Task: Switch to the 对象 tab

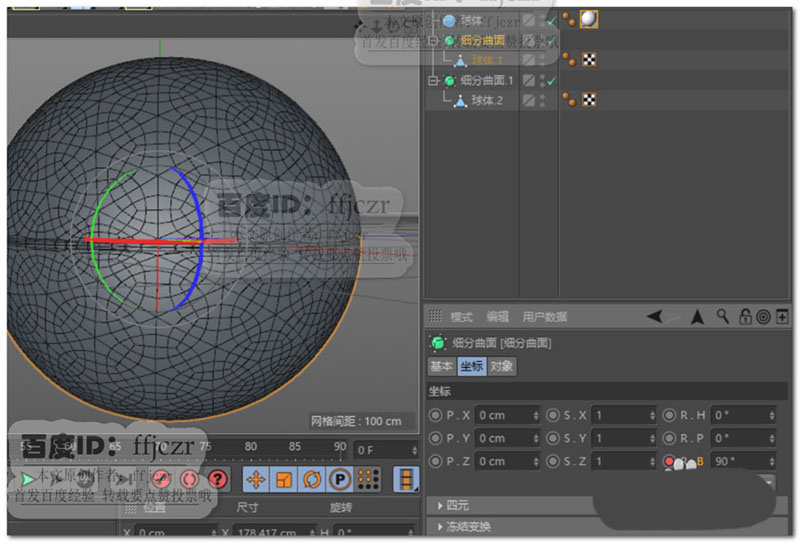Action: 502,366
